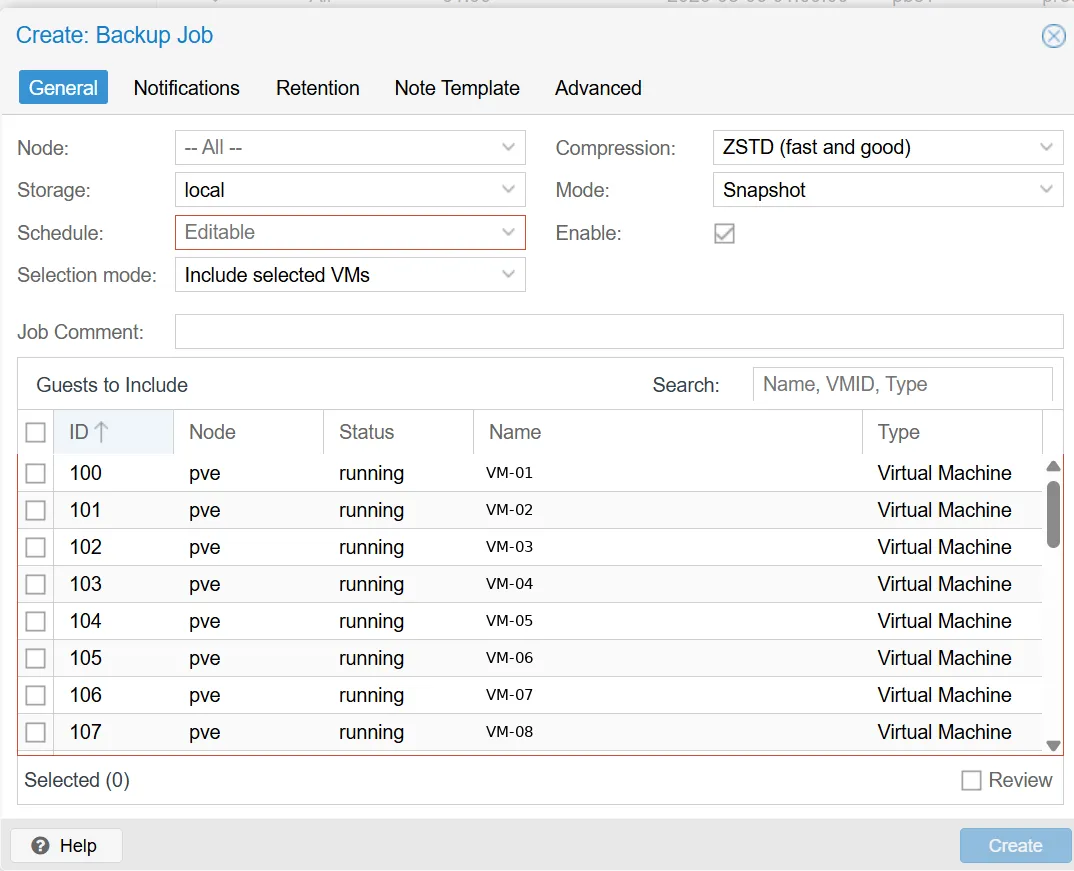Tick the checkbox for VM 103
The width and height of the screenshot is (1074, 871).
click(36, 584)
